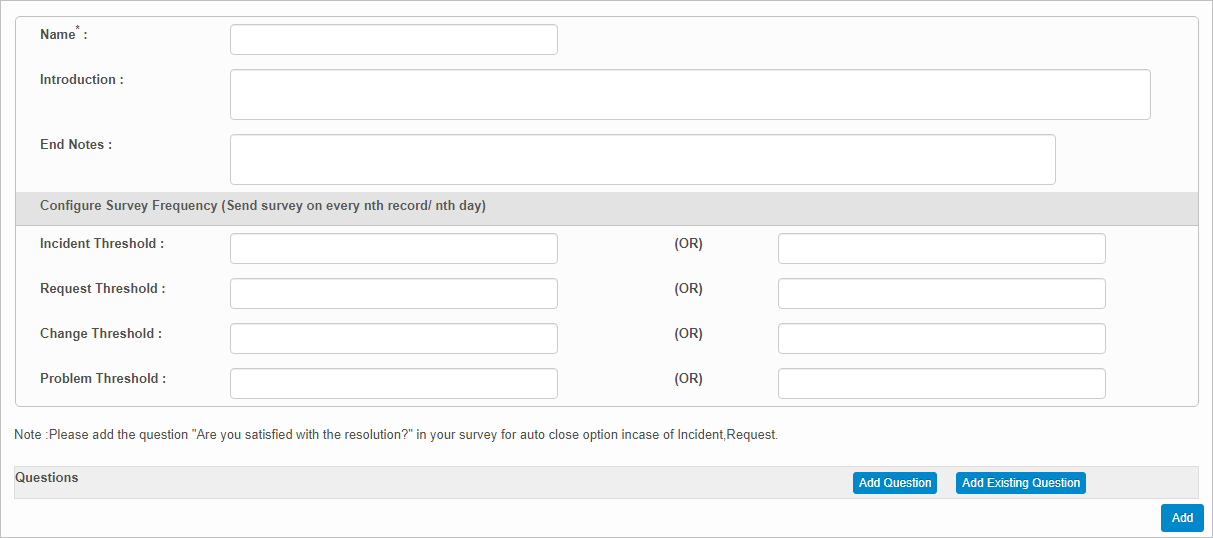This screenshot has width=1213, height=538.
Task: Click the Configure Survey Frequency section header
Action: point(262,206)
